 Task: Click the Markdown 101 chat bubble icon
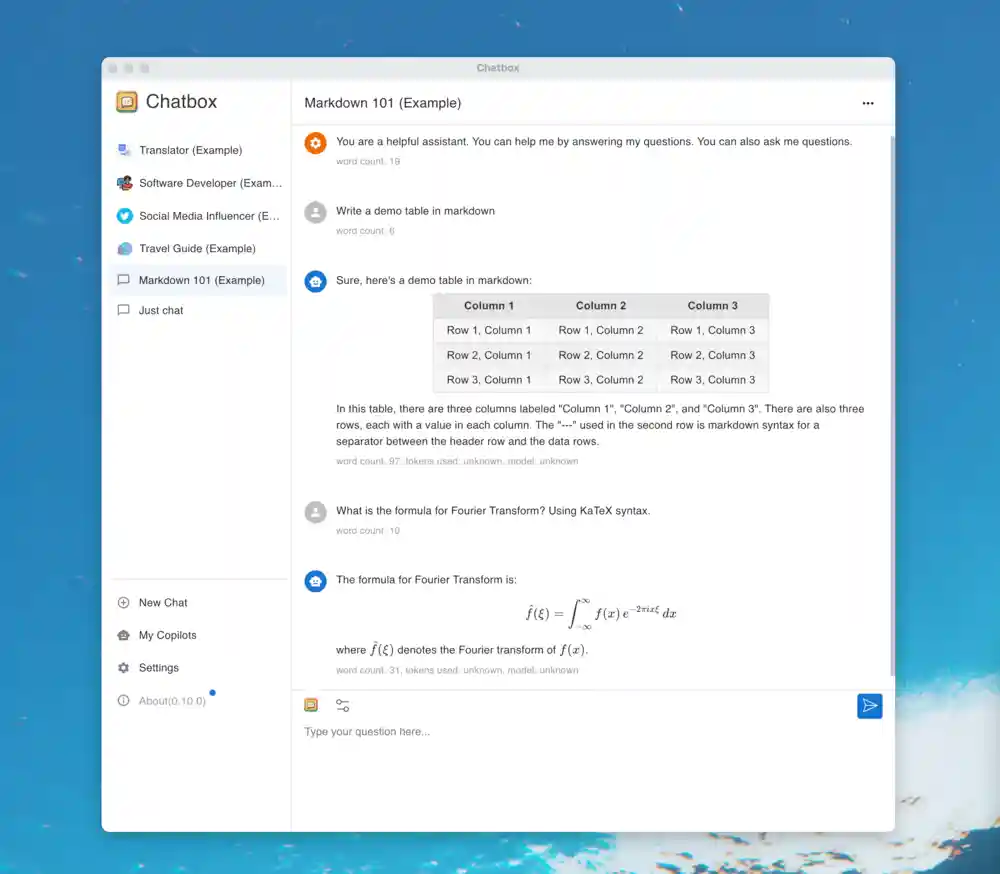click(124, 280)
